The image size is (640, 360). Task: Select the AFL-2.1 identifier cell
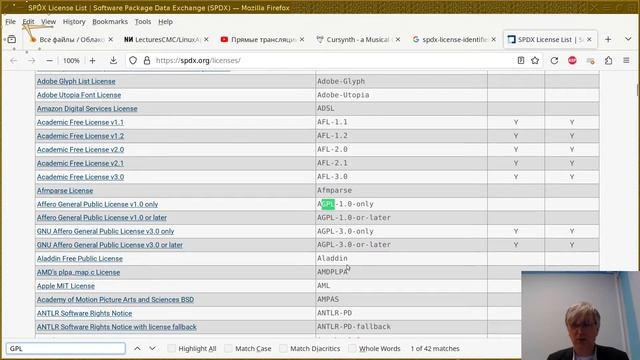pos(401,163)
